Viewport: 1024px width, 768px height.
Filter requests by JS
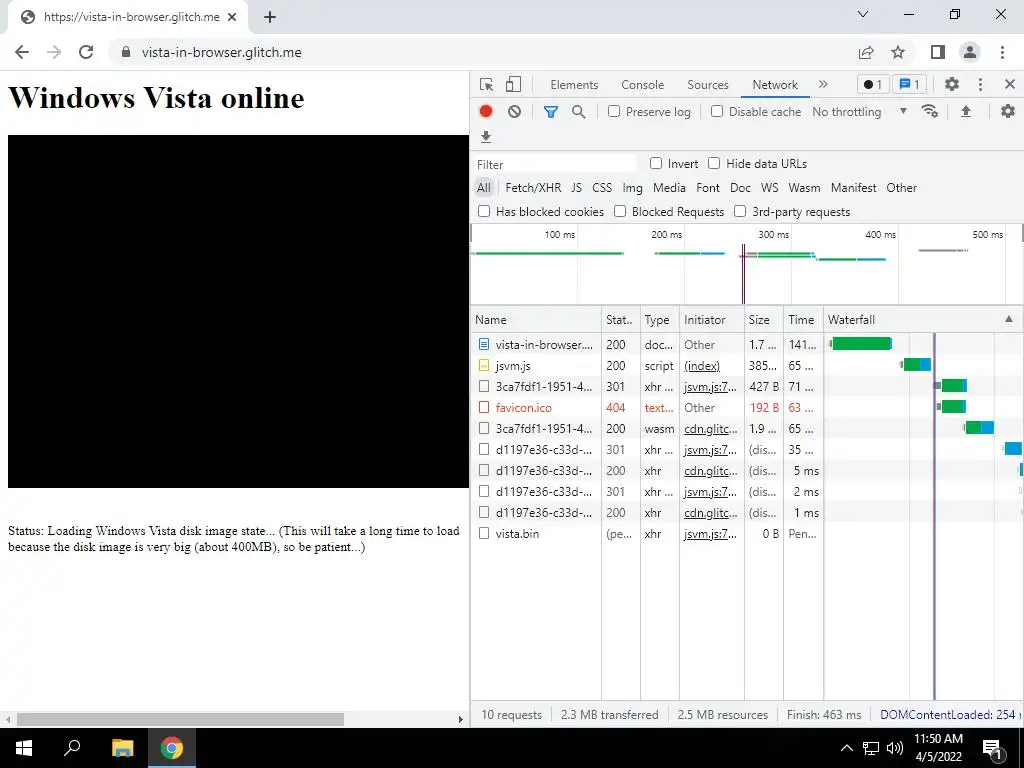(577, 188)
